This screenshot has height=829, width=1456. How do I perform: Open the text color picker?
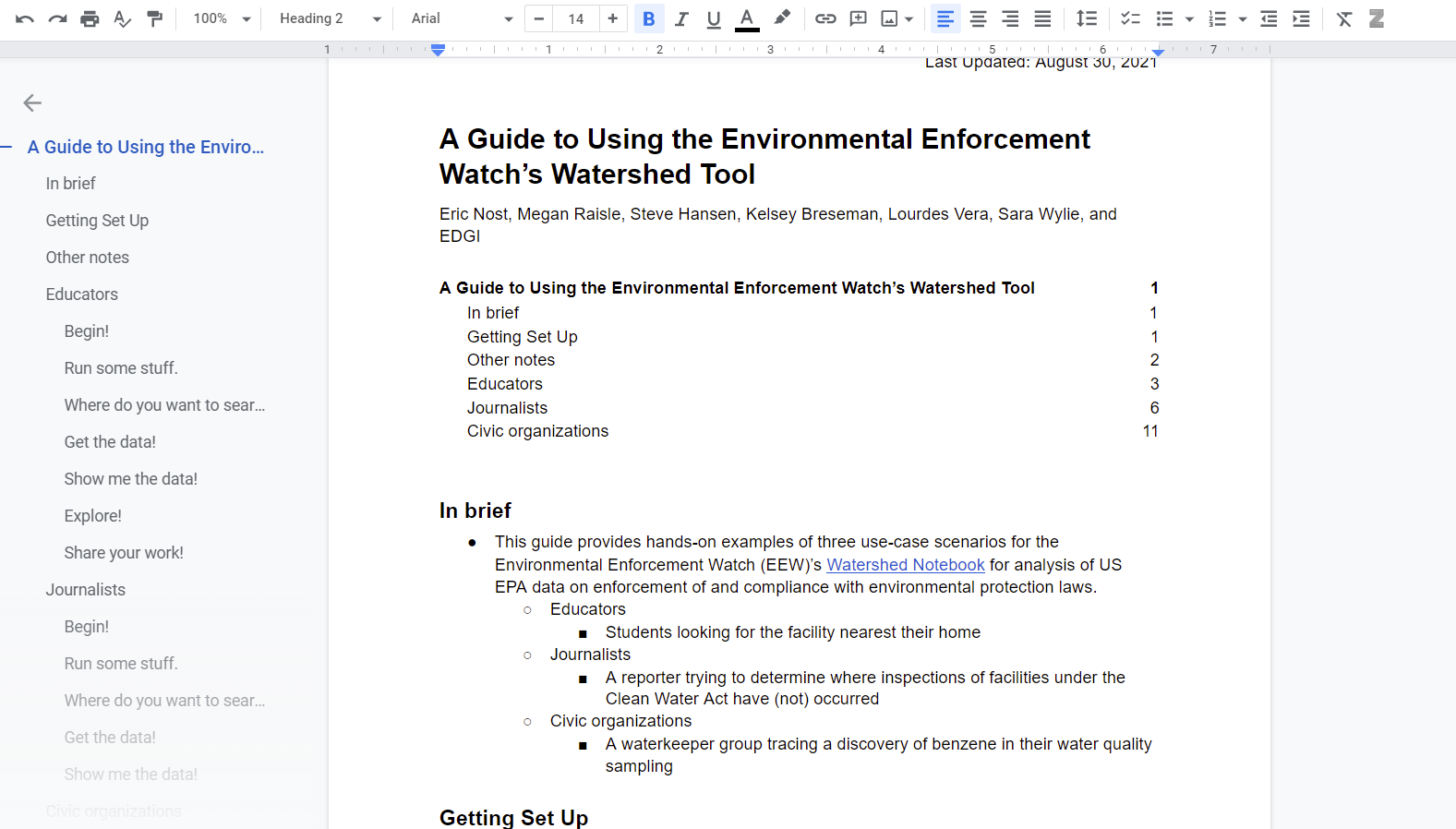(747, 18)
